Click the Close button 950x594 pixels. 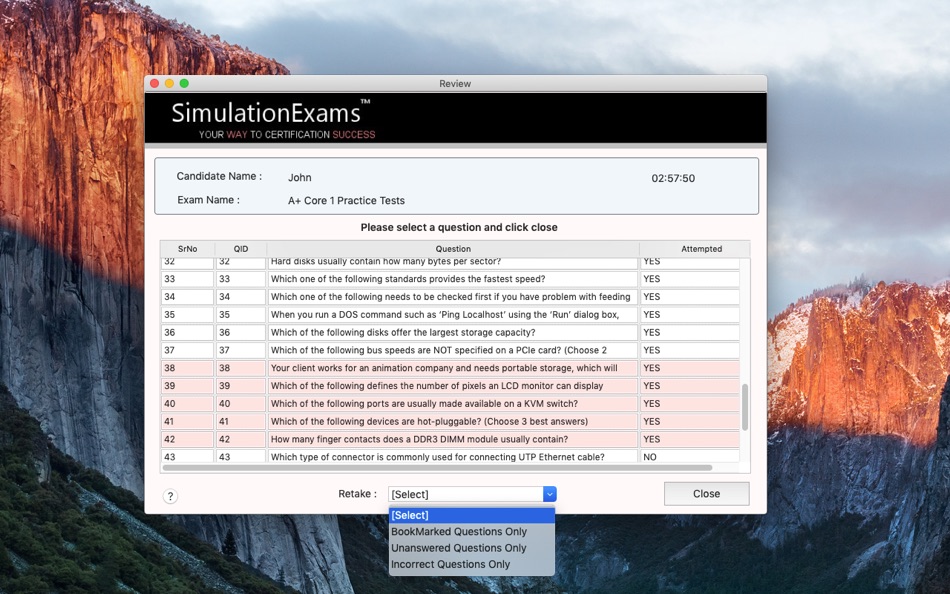706,493
